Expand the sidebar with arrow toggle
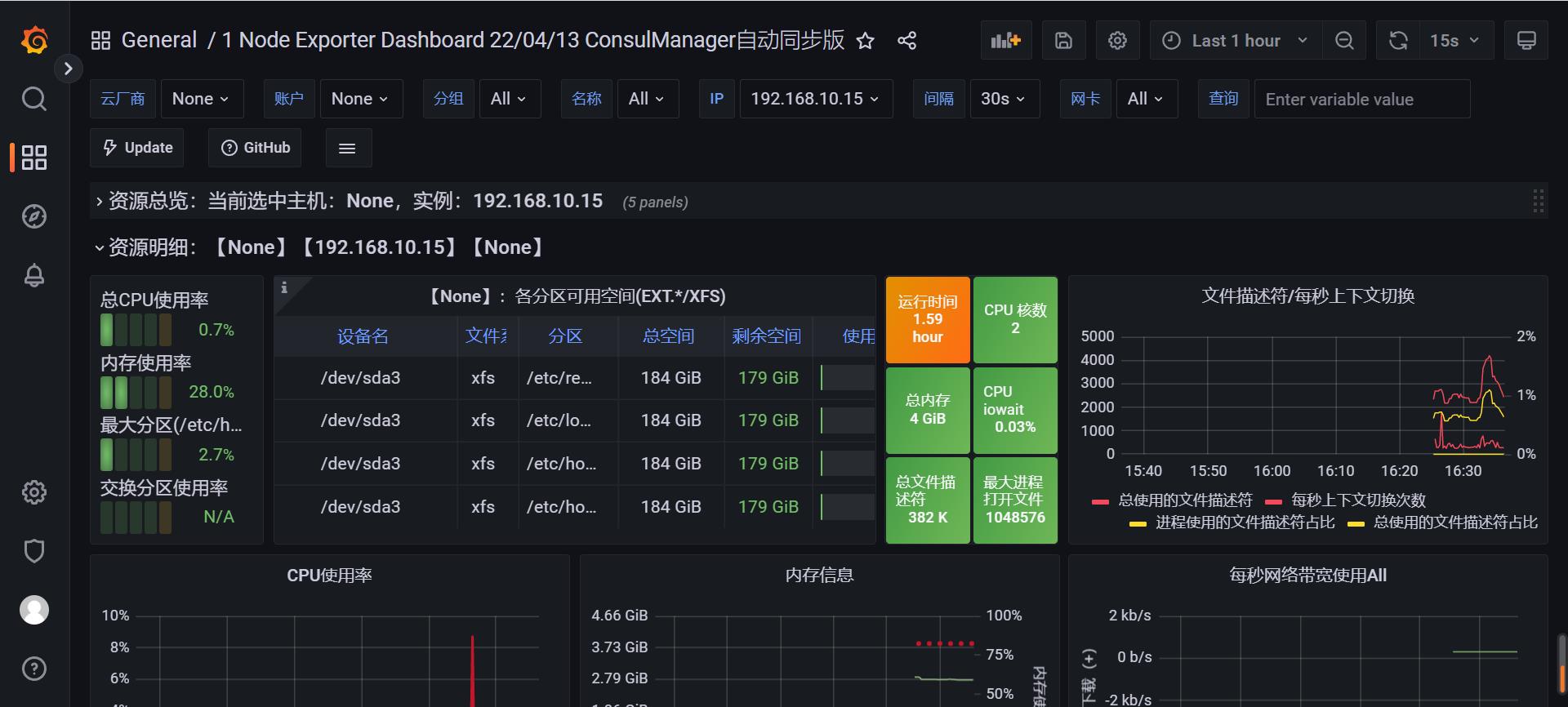 tap(69, 69)
